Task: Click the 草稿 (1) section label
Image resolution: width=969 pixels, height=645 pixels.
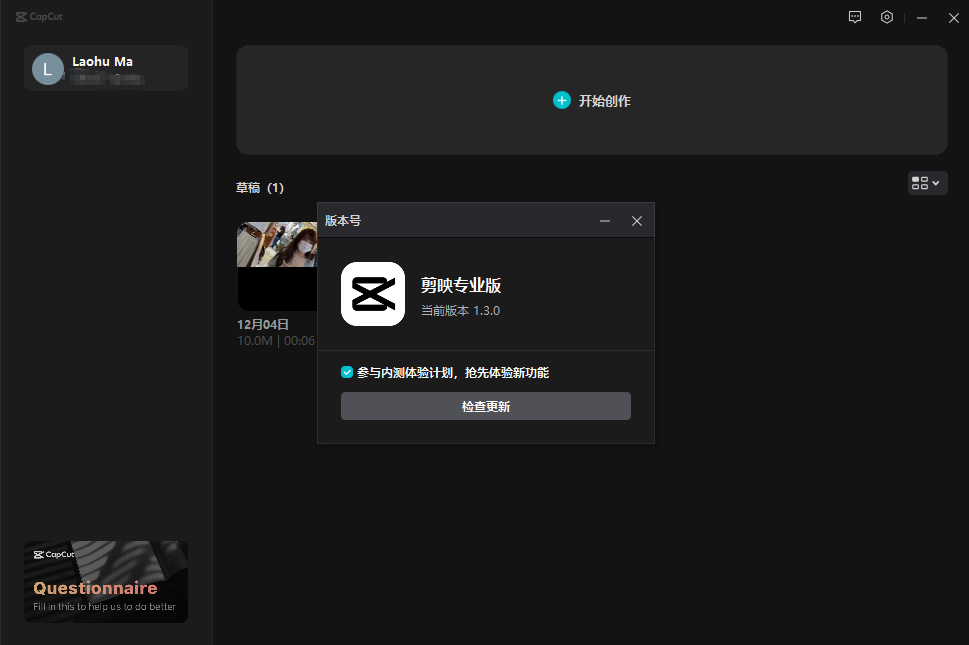Action: click(x=260, y=187)
